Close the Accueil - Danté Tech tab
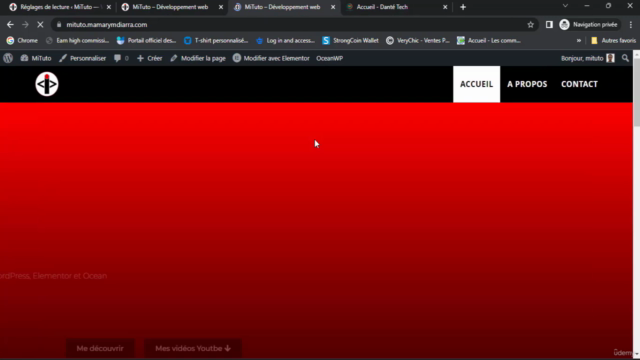This screenshot has width=640, height=360. (445, 7)
